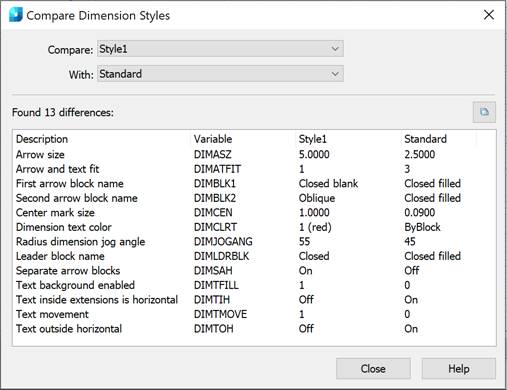Viewport: 507px width, 390px height.
Task: Click the DIMJOGANG variable cell
Action: pos(223,241)
